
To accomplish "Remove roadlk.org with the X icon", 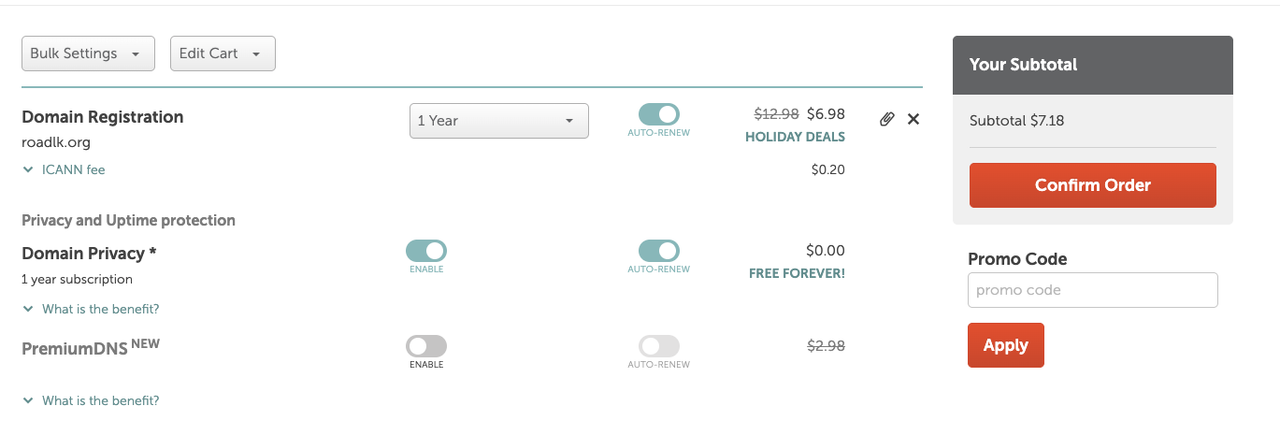I will coord(913,119).
